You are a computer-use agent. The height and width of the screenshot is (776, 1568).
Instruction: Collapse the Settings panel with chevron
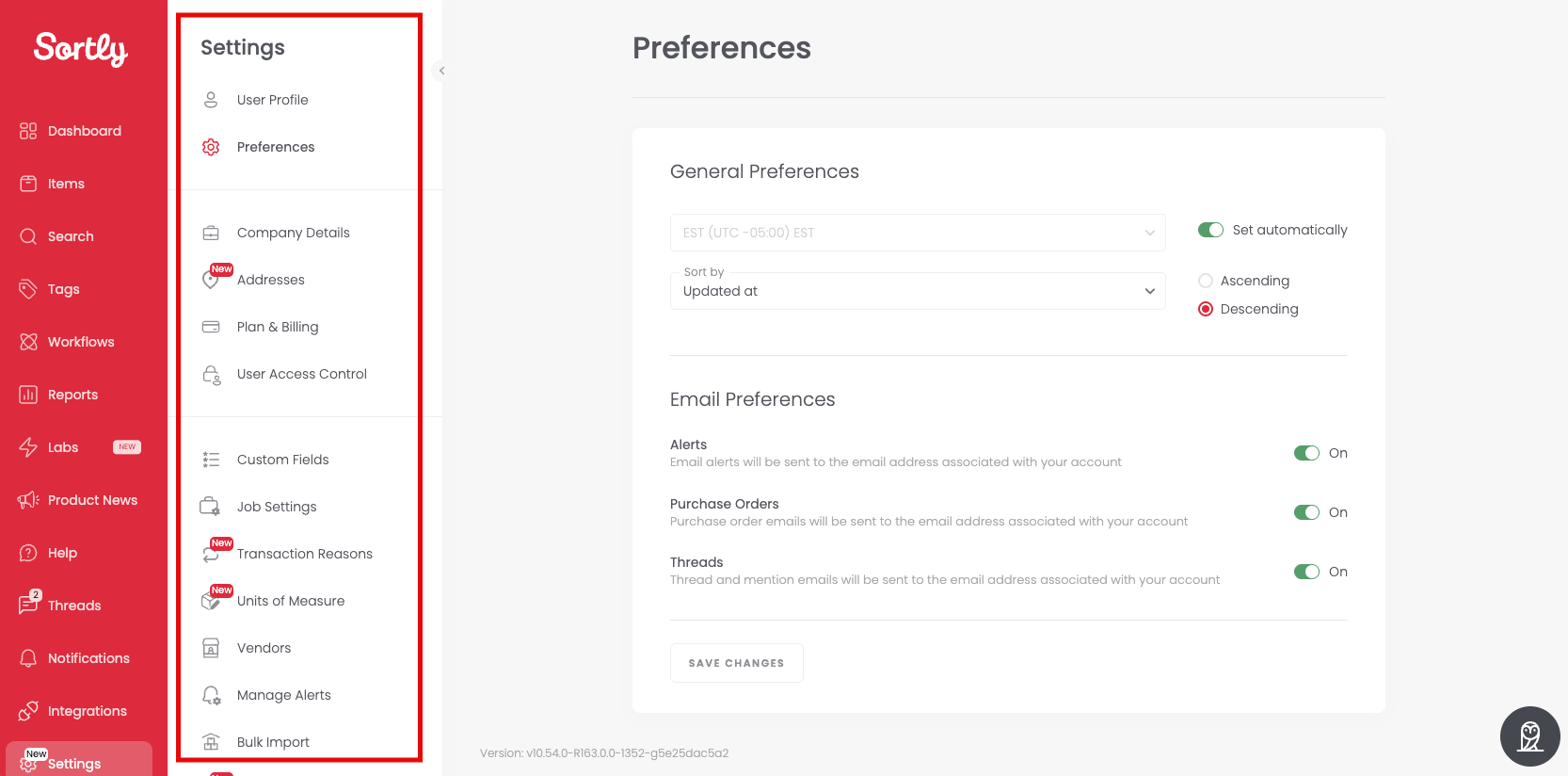point(441,71)
